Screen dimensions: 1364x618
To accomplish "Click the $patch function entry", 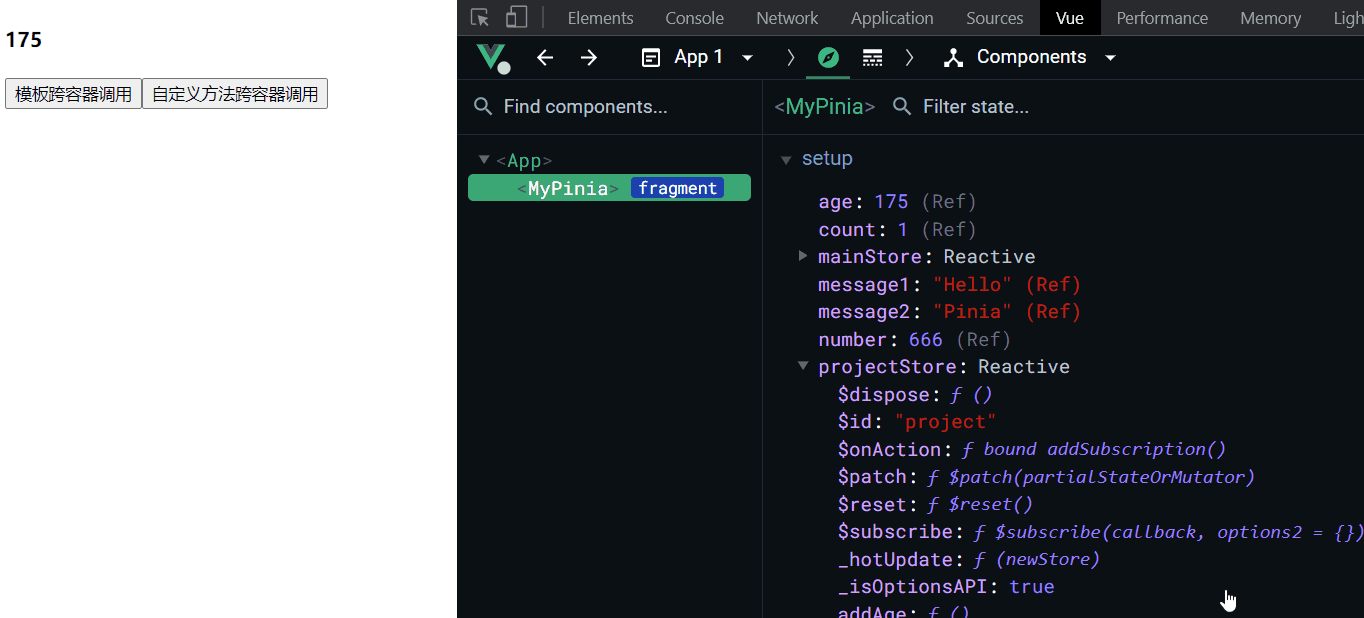I will point(1046,476).
